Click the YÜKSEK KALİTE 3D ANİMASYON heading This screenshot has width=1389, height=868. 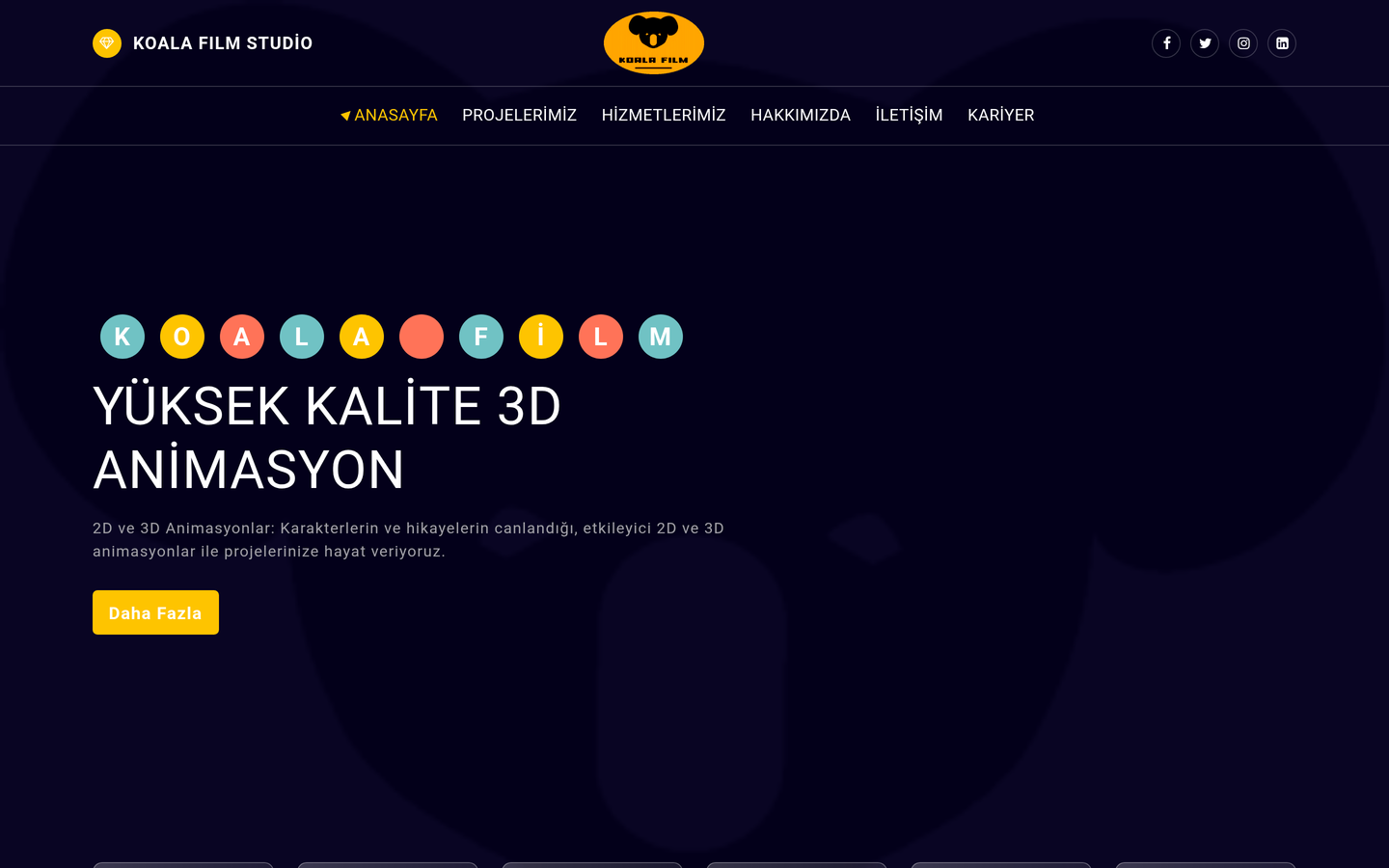[327, 438]
